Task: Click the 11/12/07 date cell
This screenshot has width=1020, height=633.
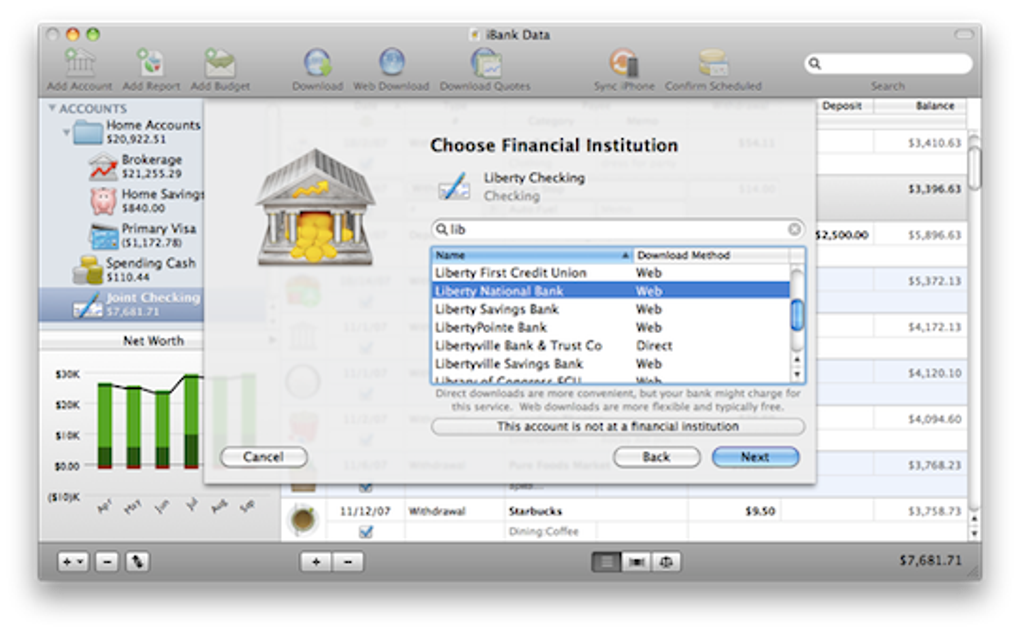Action: [x=366, y=511]
